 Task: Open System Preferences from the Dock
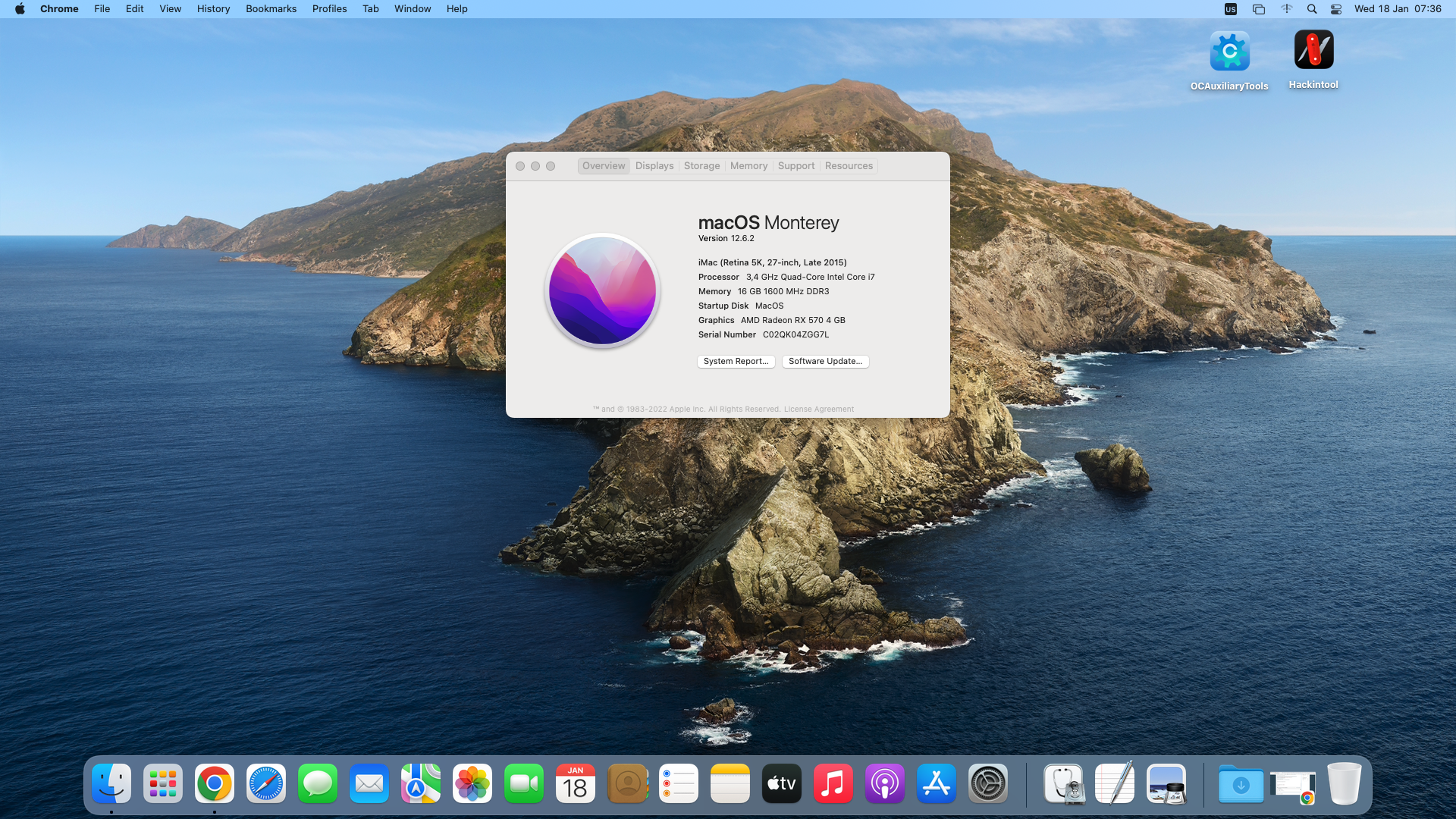click(988, 783)
